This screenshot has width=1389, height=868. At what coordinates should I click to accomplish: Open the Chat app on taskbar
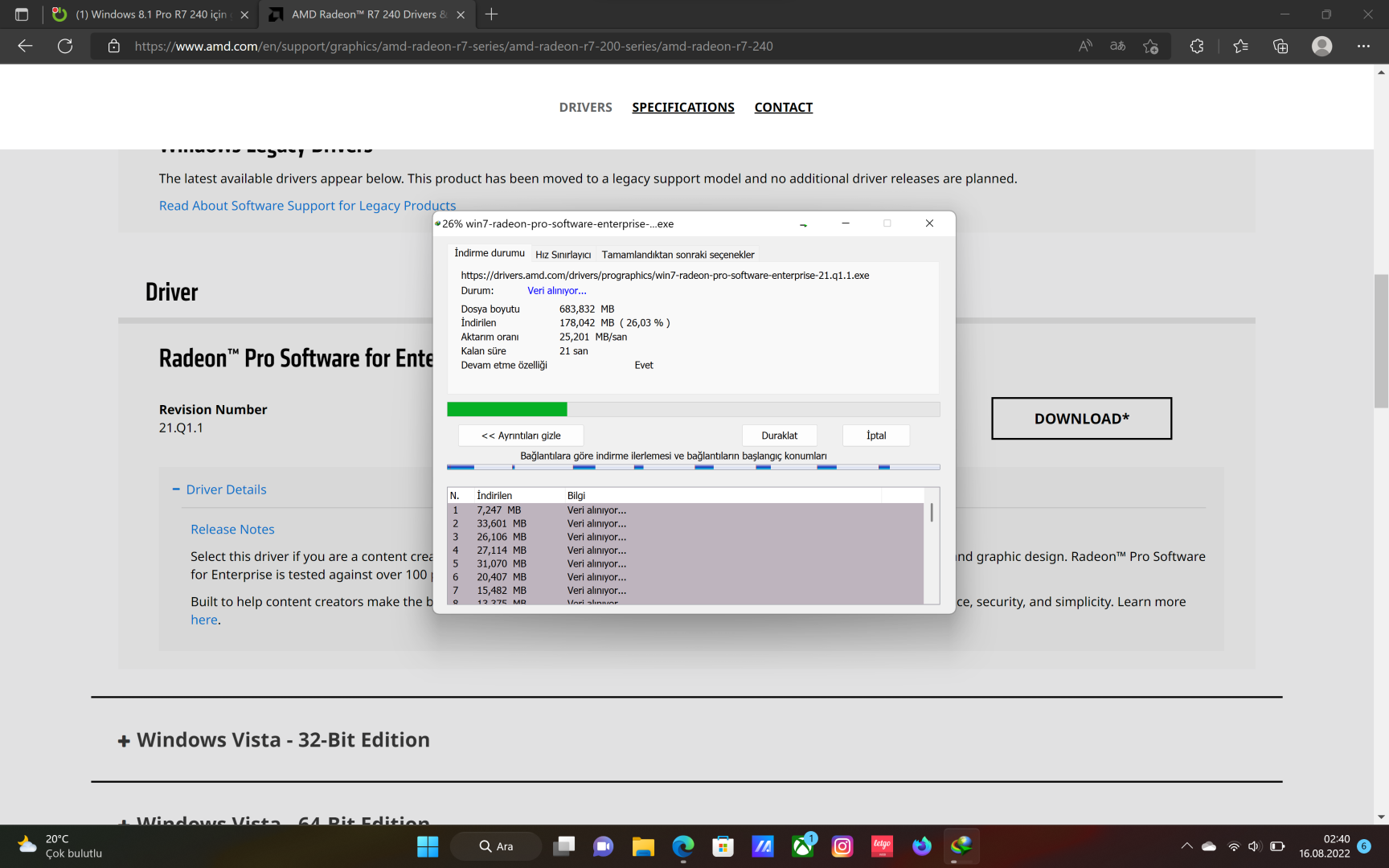point(604,846)
